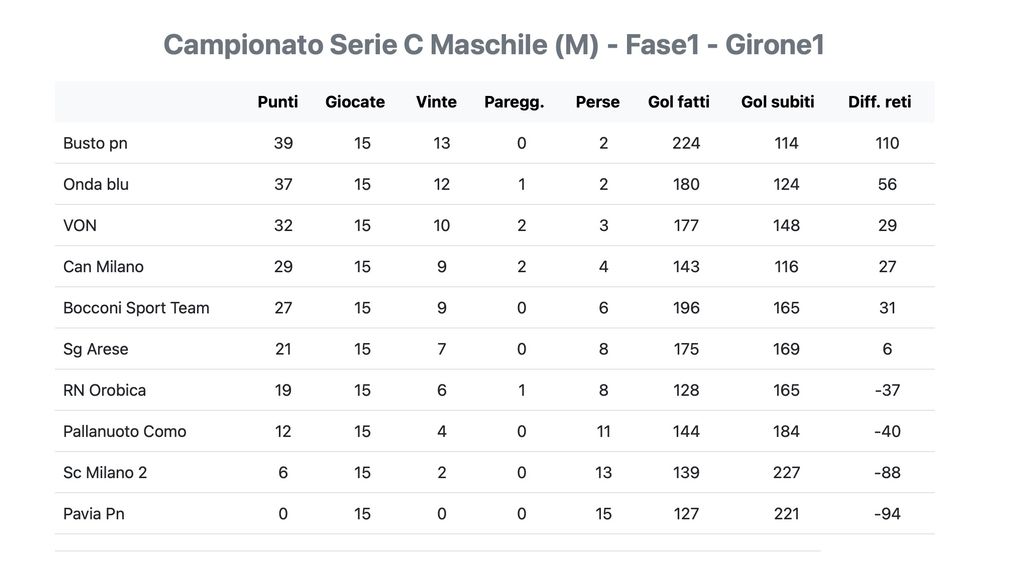Screen dimensions: 1024x561
Task: Click Pallanuoto Como team name
Action: (124, 431)
